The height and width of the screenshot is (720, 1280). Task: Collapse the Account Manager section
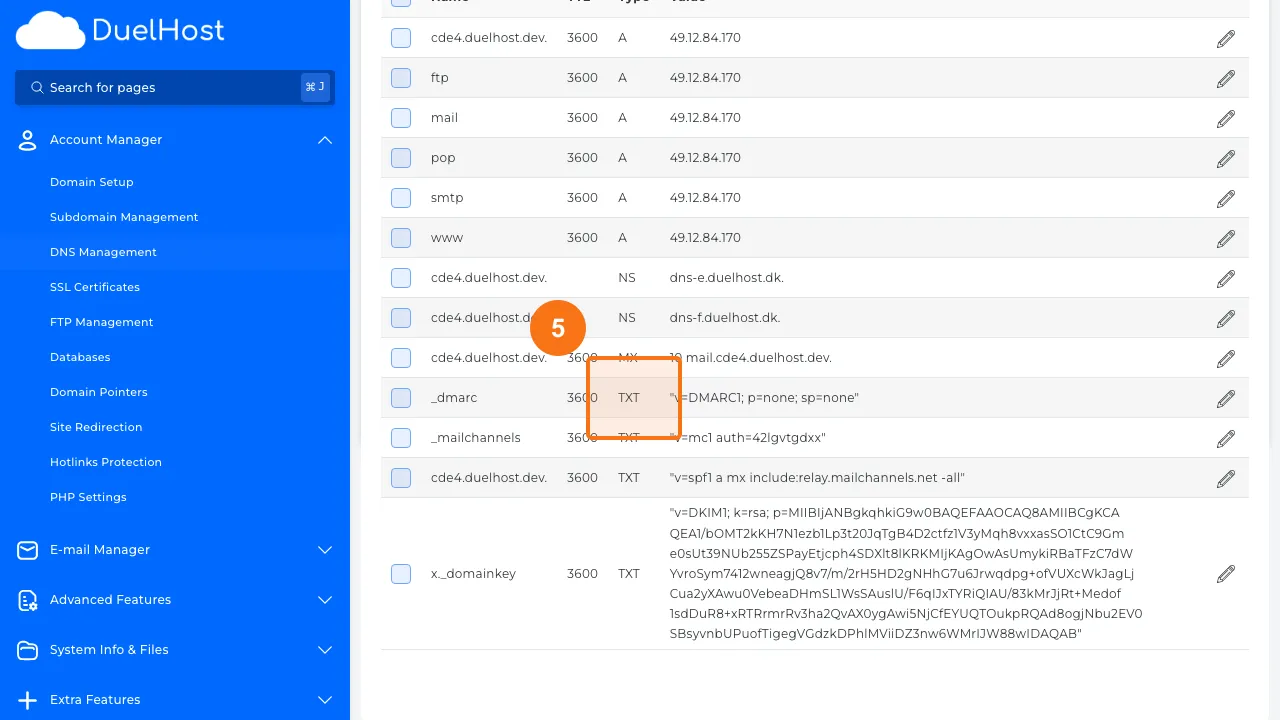click(324, 140)
